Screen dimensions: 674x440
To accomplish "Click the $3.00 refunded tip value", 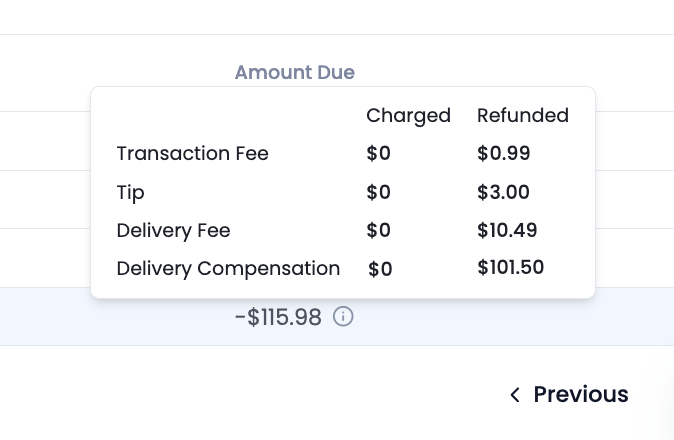I will (x=503, y=192).
